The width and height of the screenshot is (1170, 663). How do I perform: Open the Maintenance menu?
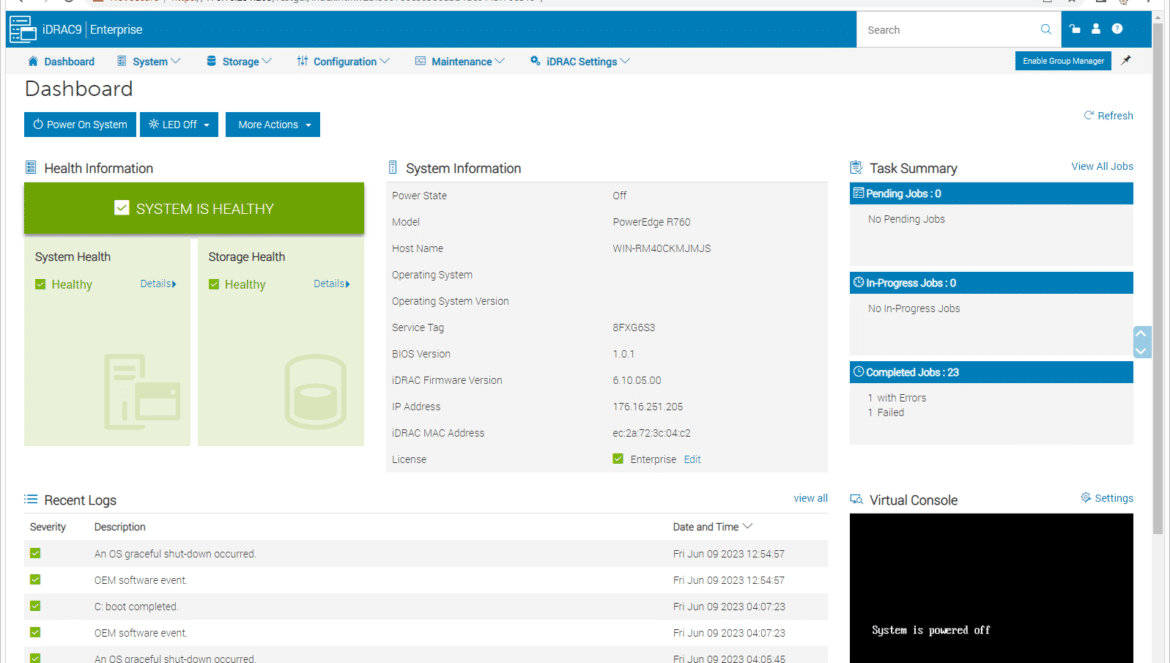point(460,61)
